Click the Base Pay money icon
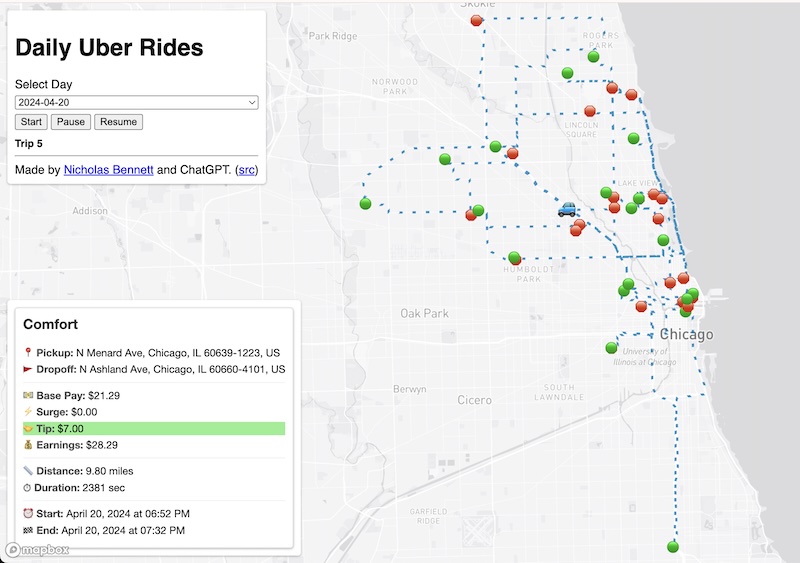This screenshot has height=563, width=800. coord(28,395)
